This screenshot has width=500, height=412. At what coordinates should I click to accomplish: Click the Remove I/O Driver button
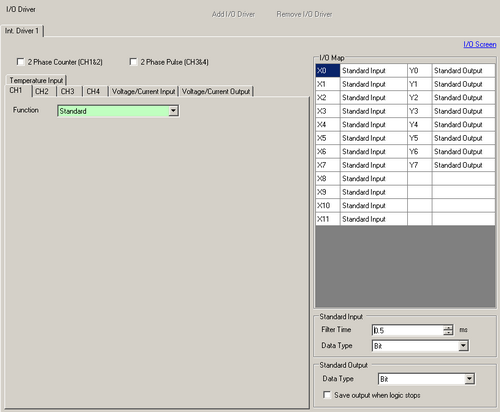[304, 14]
